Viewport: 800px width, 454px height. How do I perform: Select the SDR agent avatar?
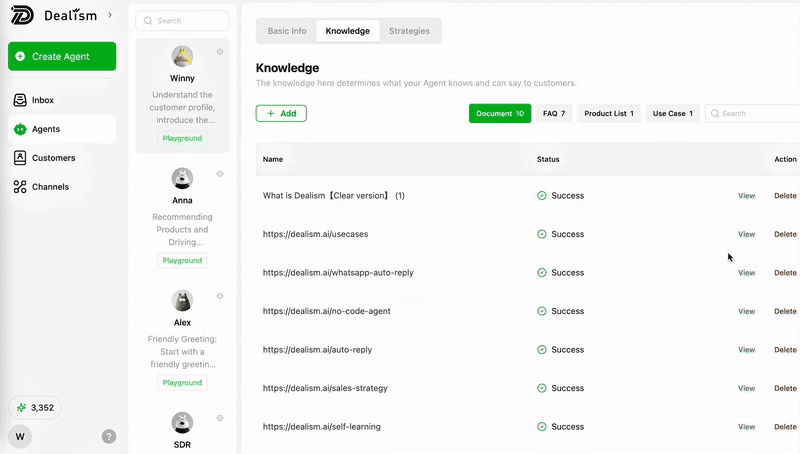click(x=182, y=423)
